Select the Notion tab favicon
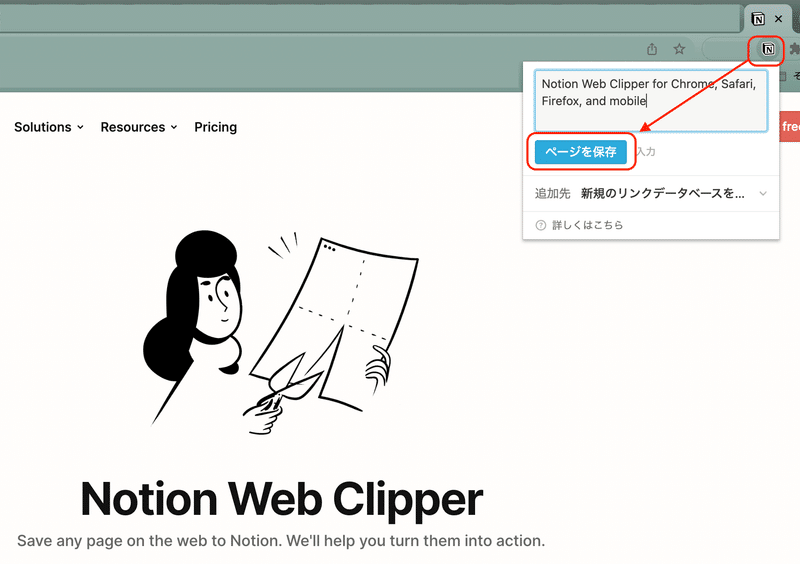 [x=758, y=19]
